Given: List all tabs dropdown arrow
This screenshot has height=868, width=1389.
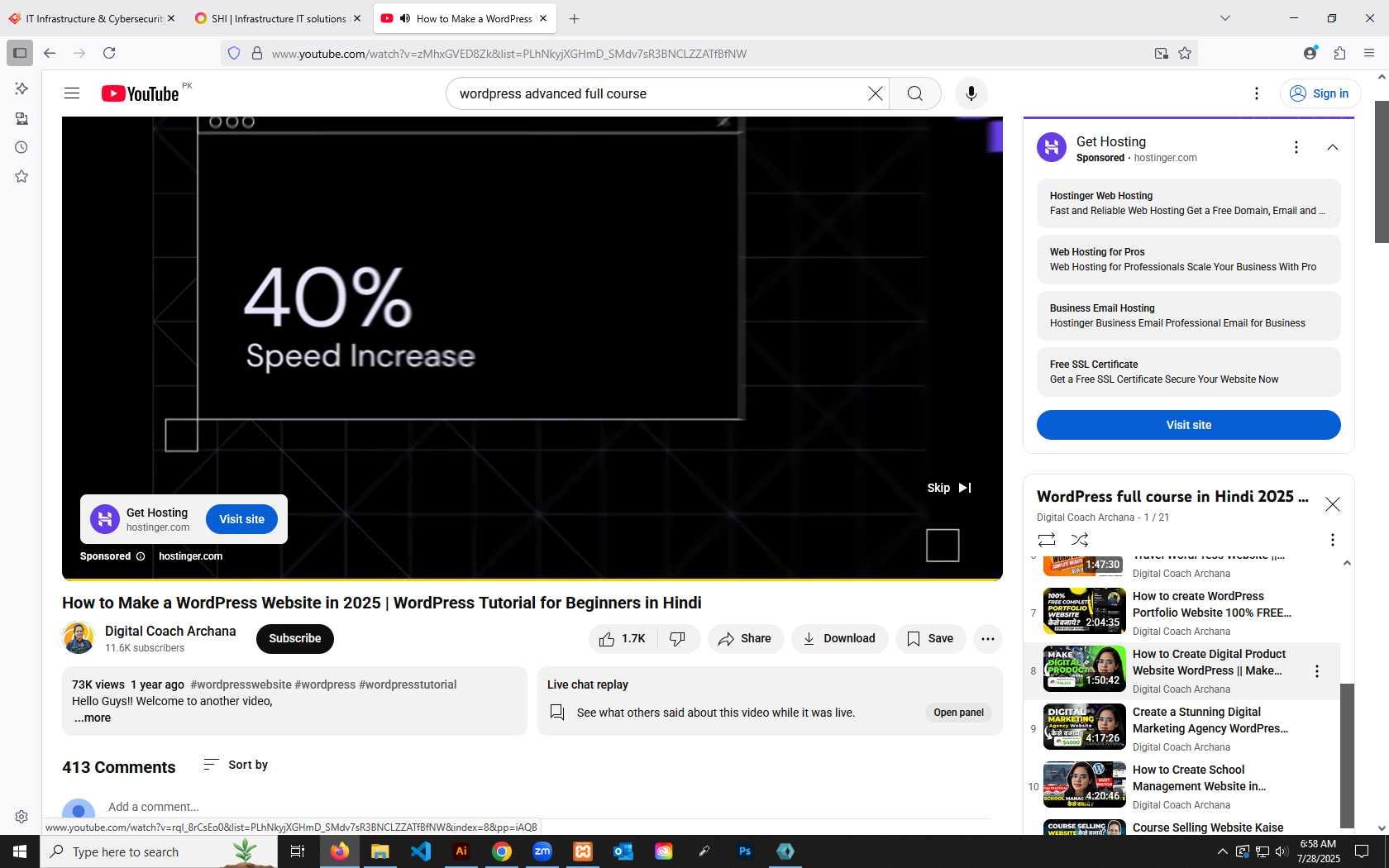Looking at the screenshot, I should [1225, 18].
